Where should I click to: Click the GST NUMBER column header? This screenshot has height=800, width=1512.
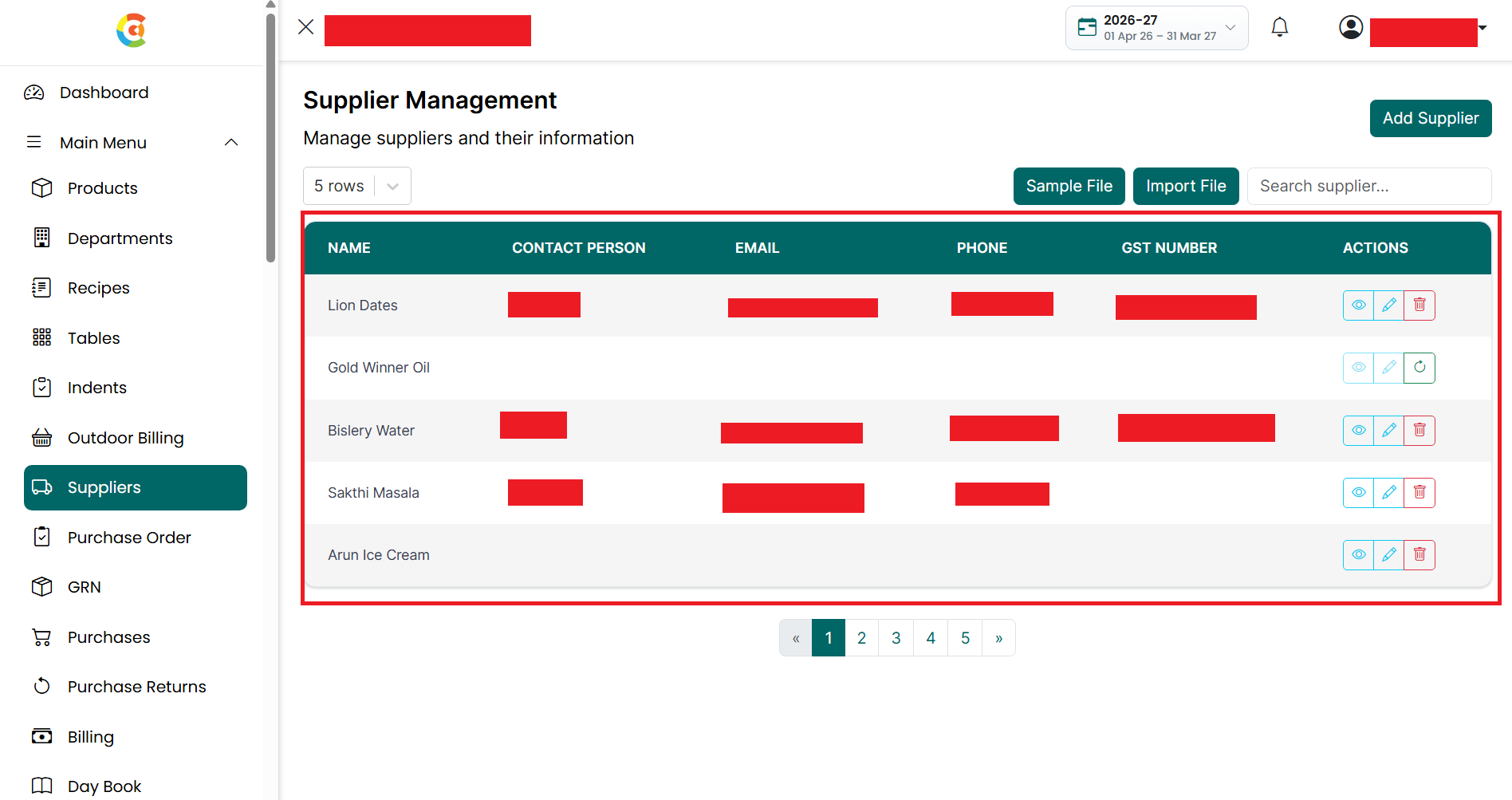1169,248
